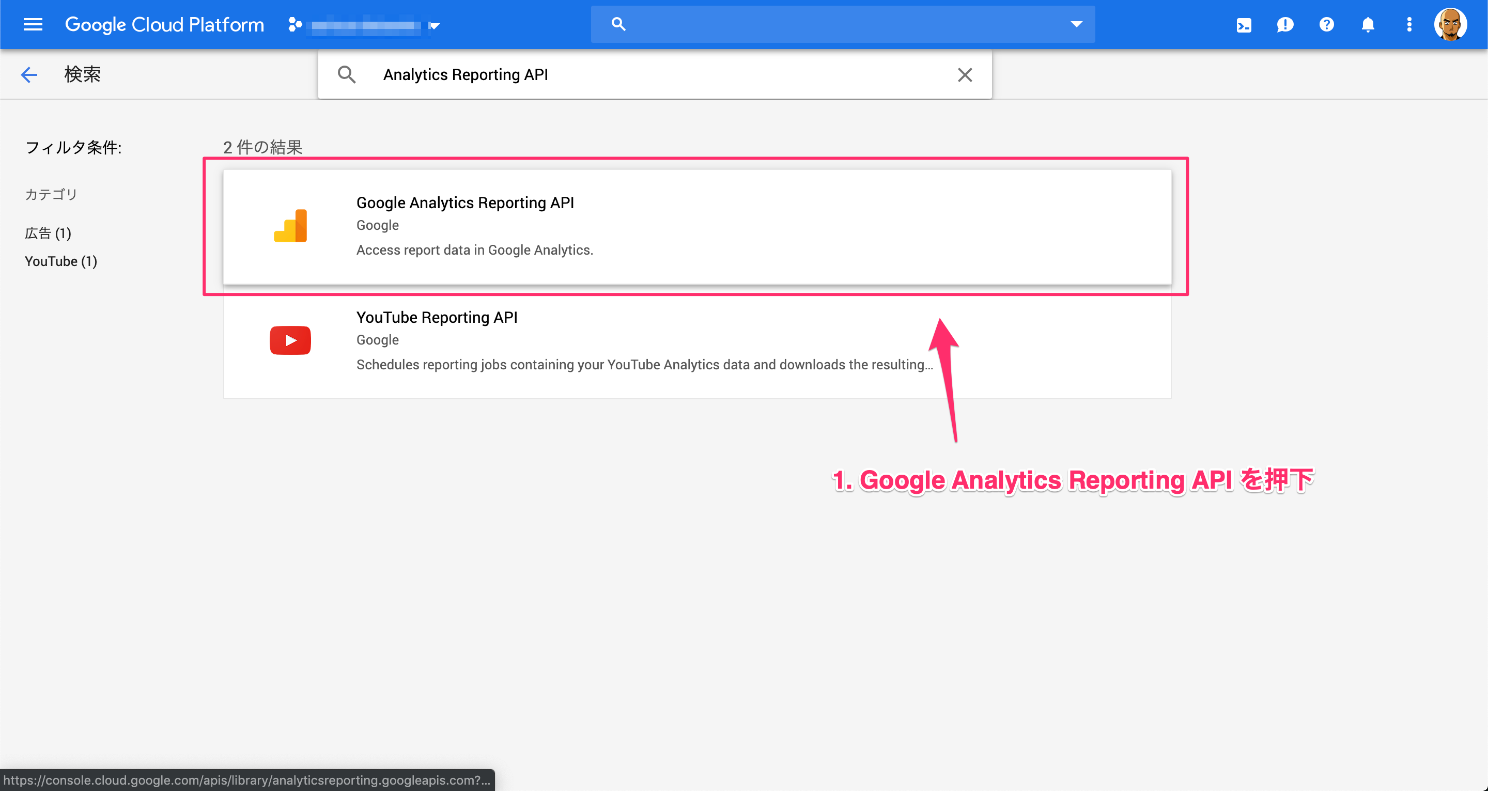
Task: Open the help question mark icon
Action: click(1326, 24)
